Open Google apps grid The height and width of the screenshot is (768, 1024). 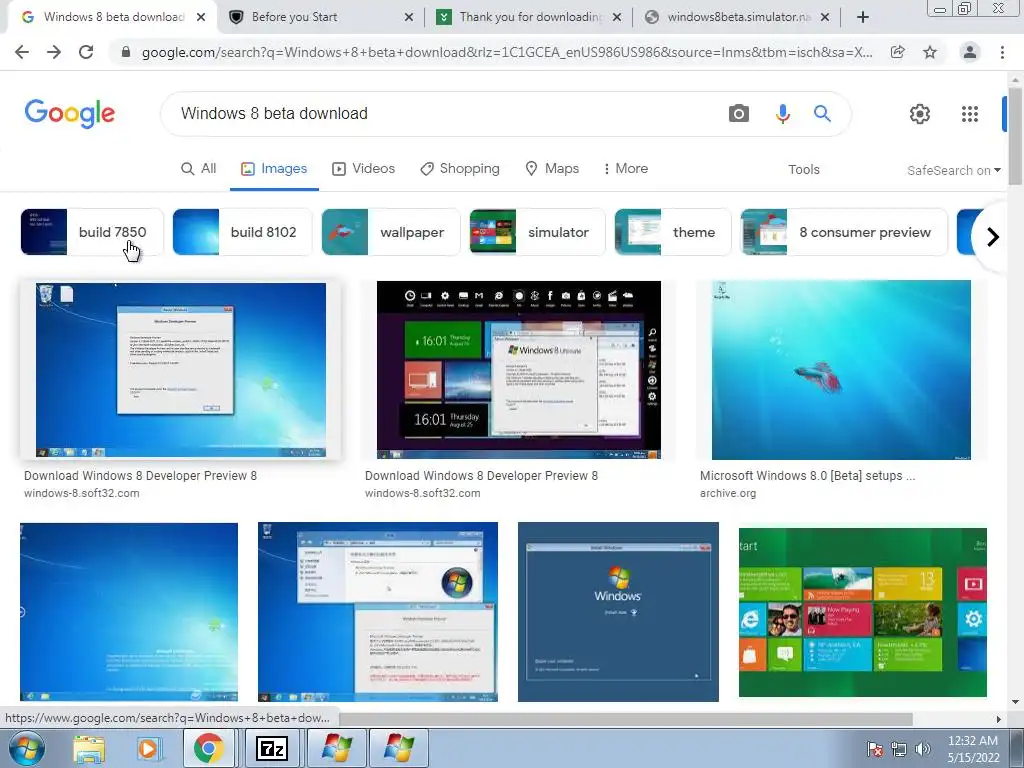[970, 114]
